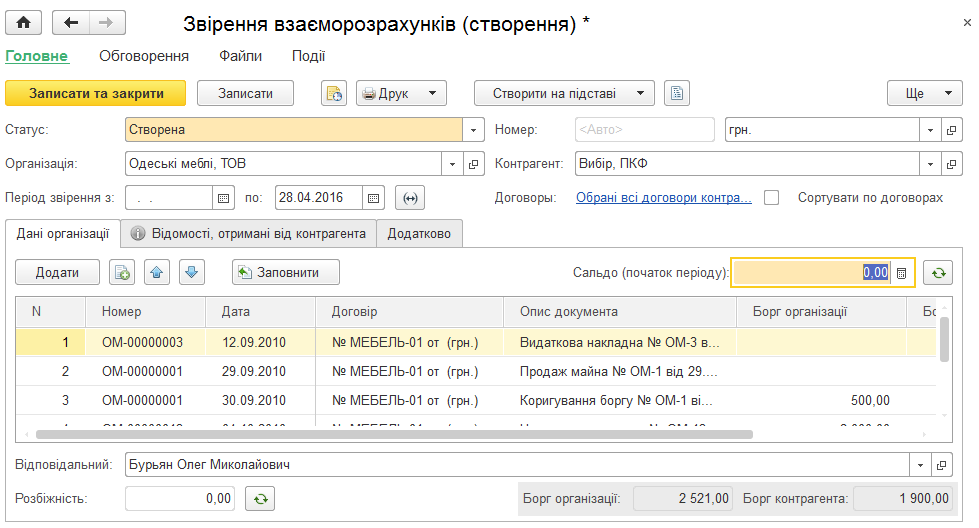Expand the Відповідальний dropdown
Screen dimensions: 979x528
[x=920, y=465]
